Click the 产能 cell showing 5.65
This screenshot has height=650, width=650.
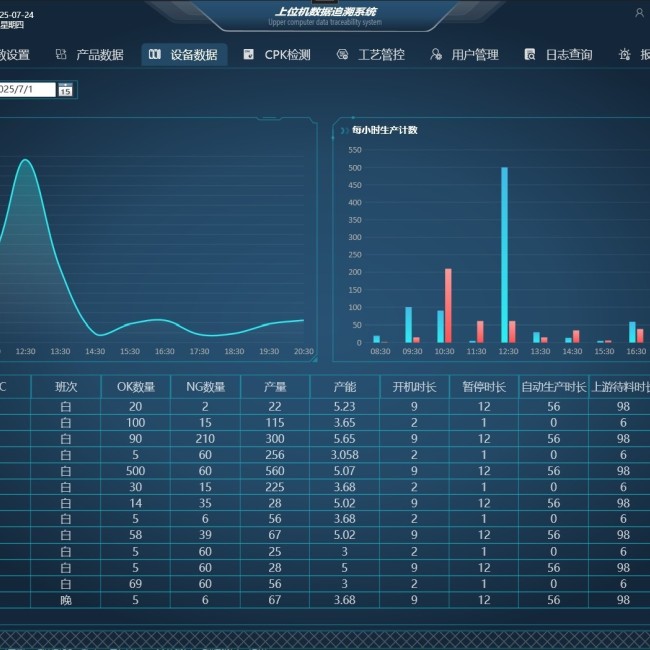(344, 439)
